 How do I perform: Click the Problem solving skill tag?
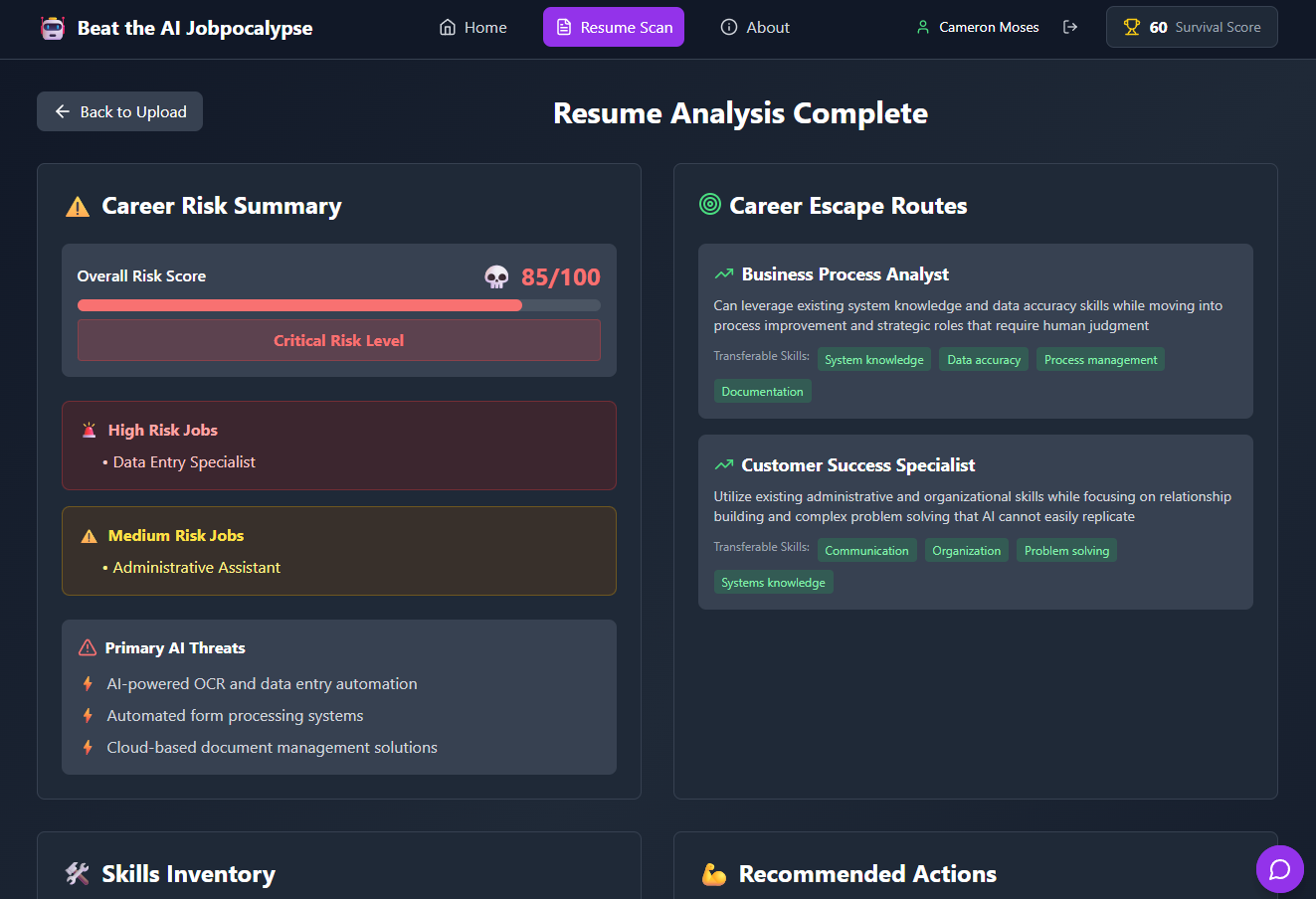click(1066, 551)
